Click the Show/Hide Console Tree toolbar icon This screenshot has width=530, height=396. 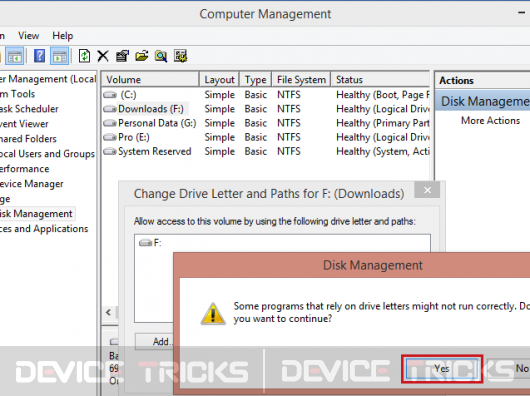[15, 56]
